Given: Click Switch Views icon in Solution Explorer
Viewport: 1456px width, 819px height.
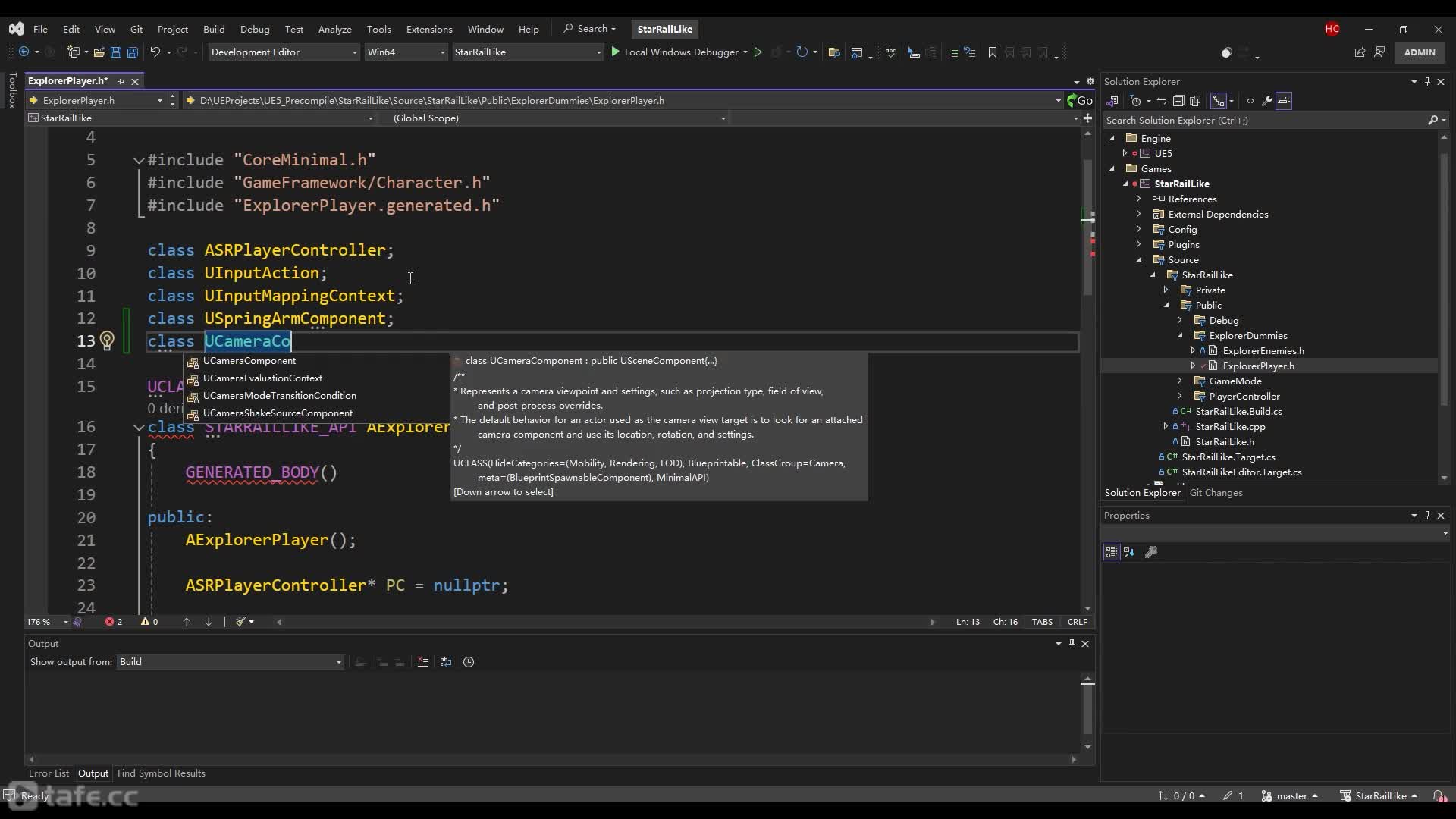Looking at the screenshot, I should click(1112, 101).
